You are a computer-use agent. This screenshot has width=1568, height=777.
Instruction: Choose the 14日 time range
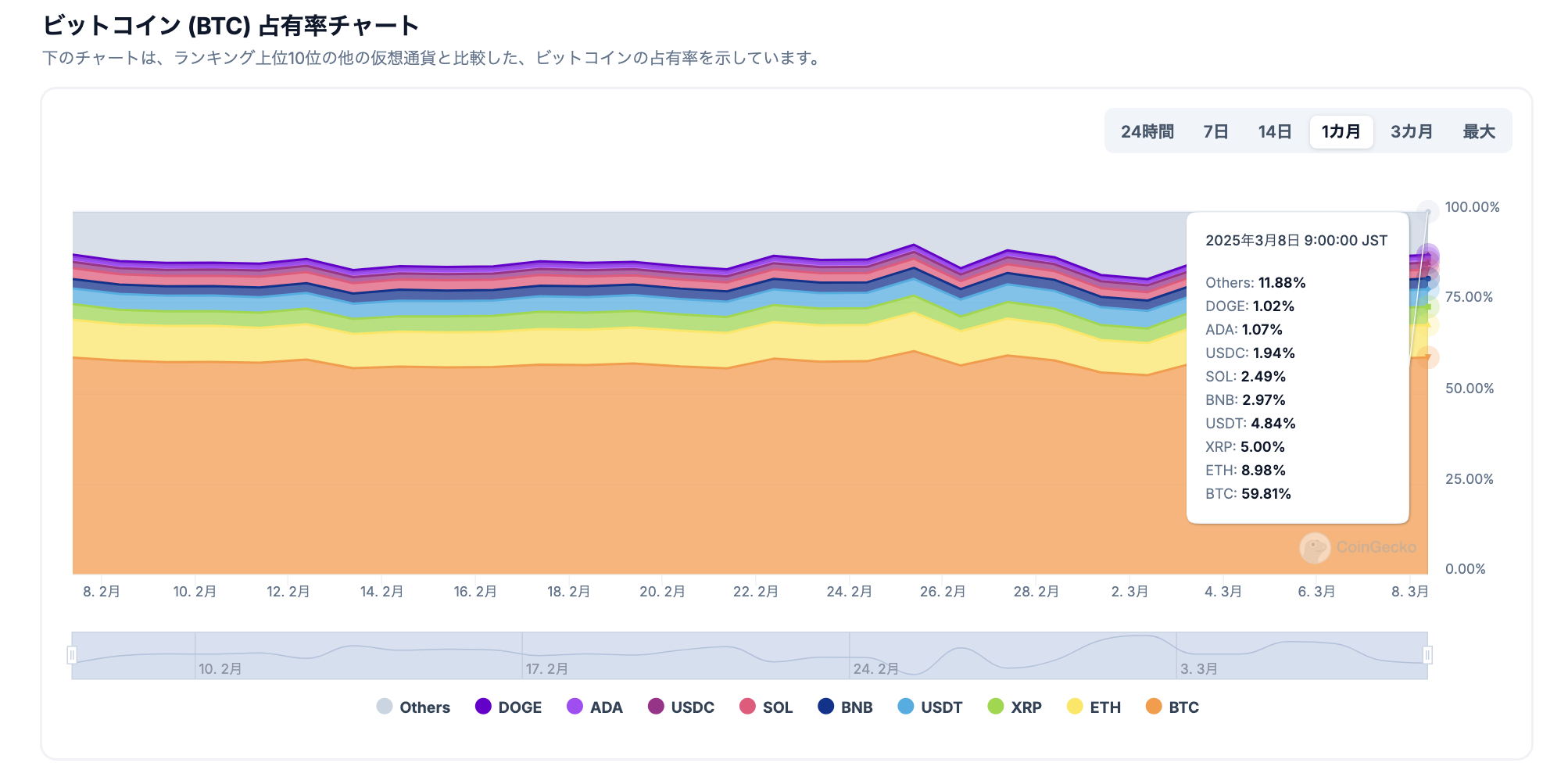click(1275, 132)
